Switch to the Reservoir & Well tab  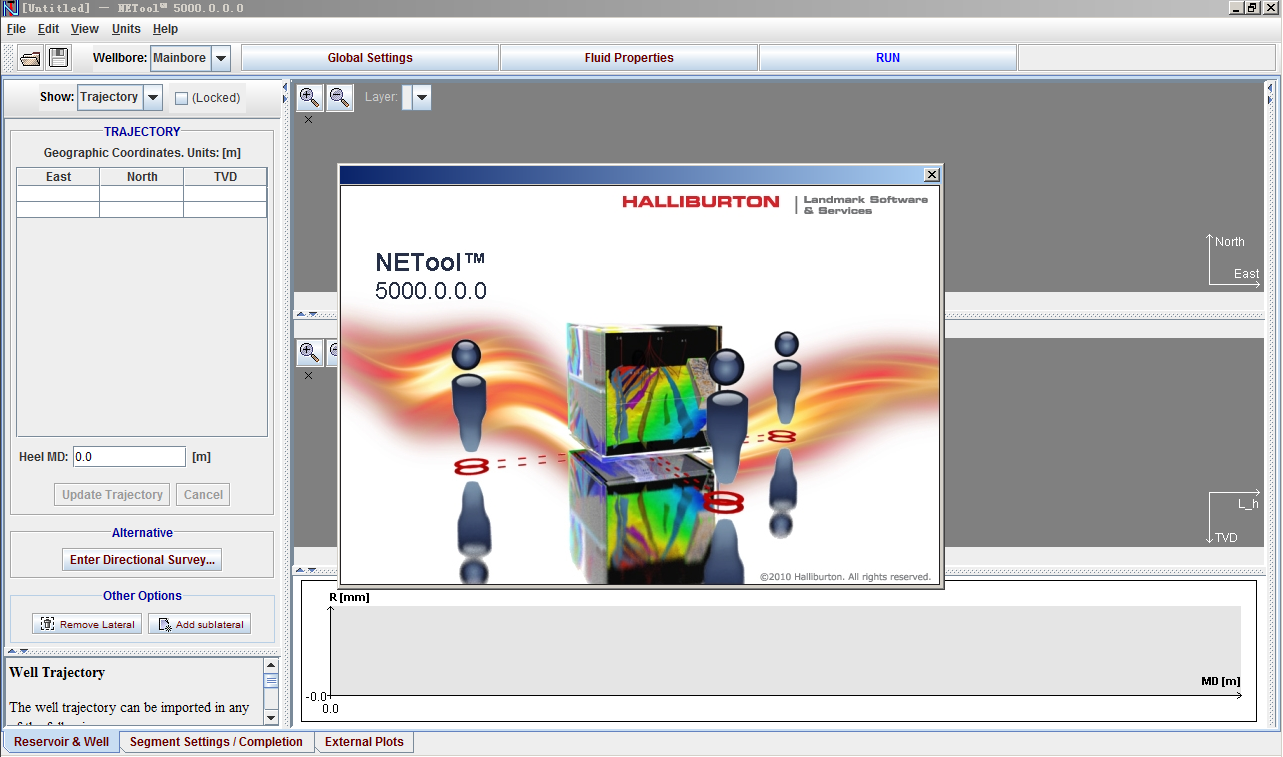tap(61, 742)
